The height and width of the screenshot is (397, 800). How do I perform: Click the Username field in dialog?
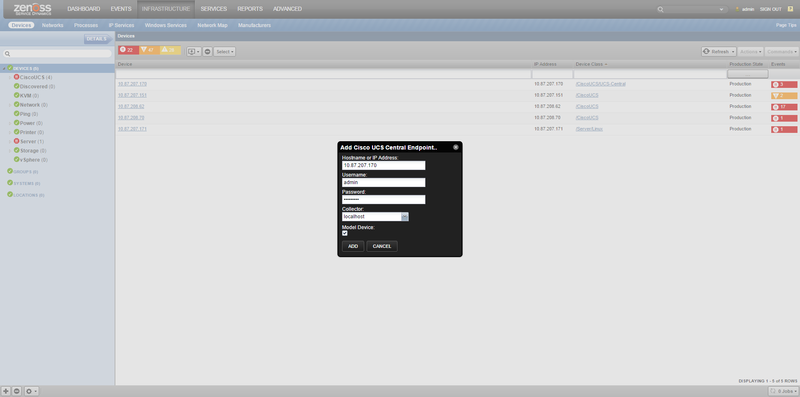tap(384, 183)
